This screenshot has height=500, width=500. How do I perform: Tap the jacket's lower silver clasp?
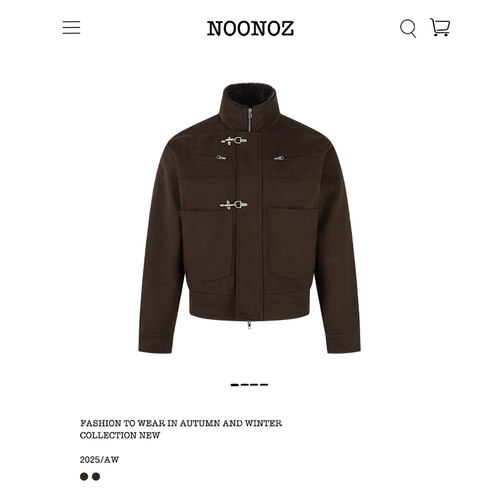[x=234, y=205]
